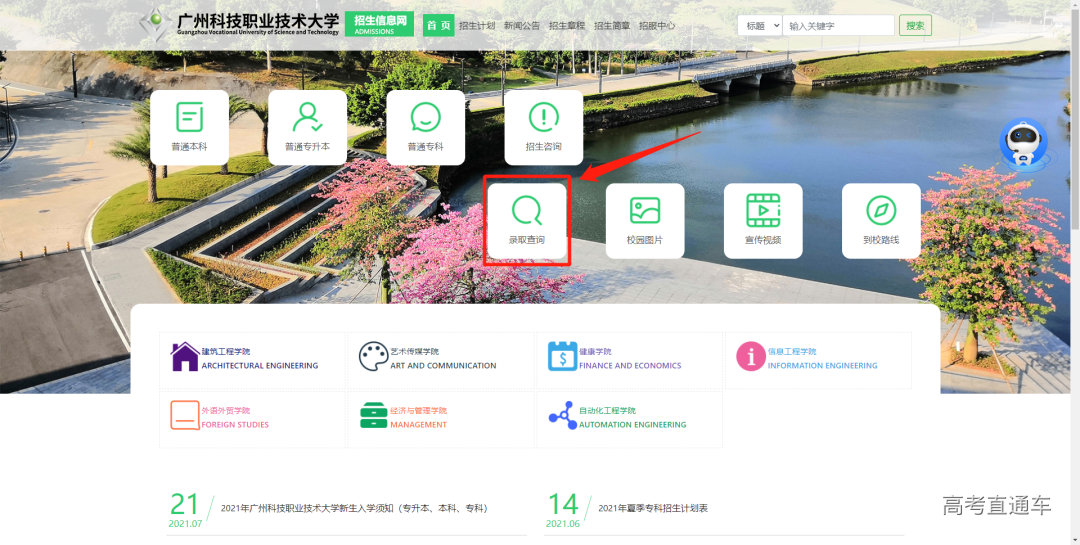Open the 标题 search-type dropdown
The image size is (1080, 545).
(760, 25)
